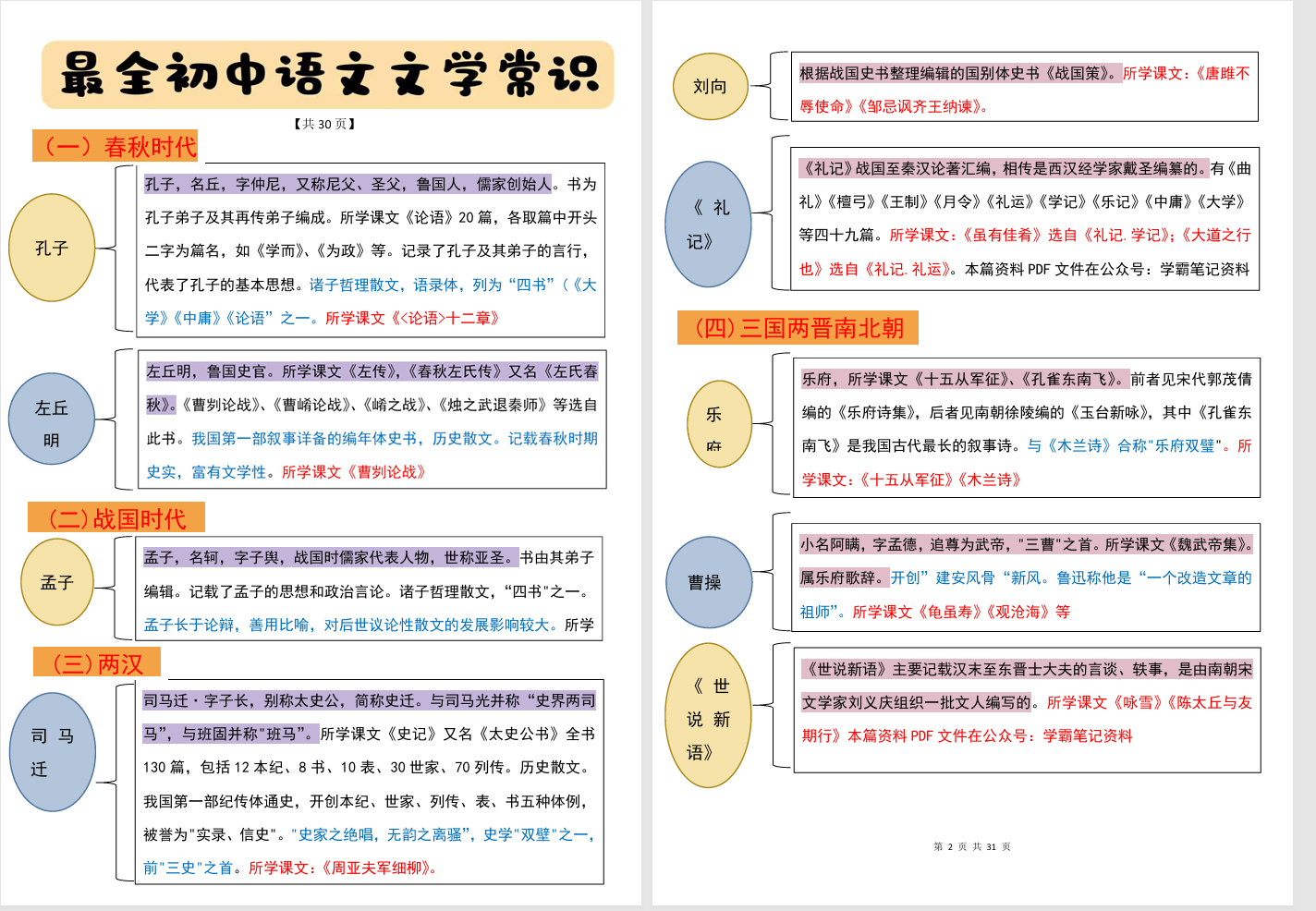Click red text 《邹忌讽齐王纳谏》
Image resolution: width=1316 pixels, height=911 pixels.
(x=923, y=106)
